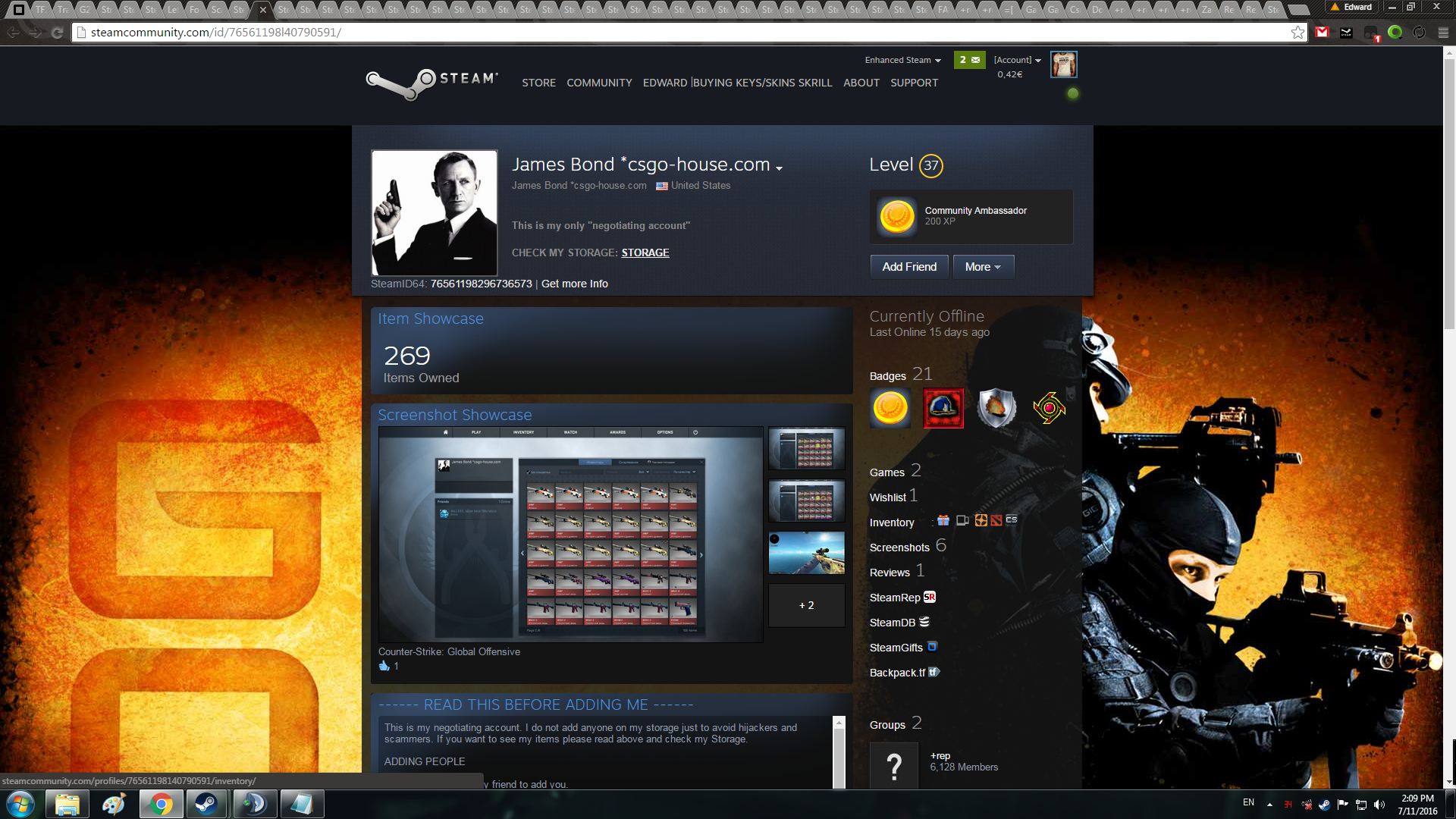Launch Steam from the Windows taskbar

(206, 804)
